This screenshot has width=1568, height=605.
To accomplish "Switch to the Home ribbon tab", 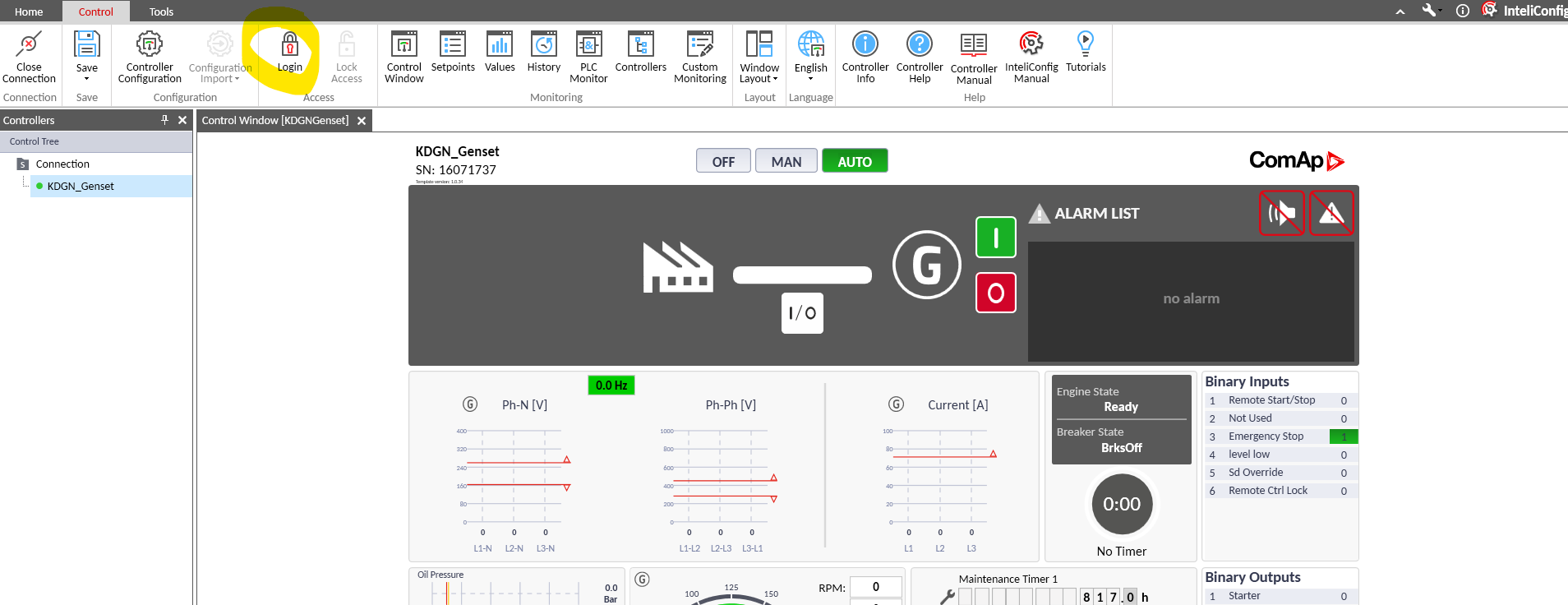I will [29, 12].
